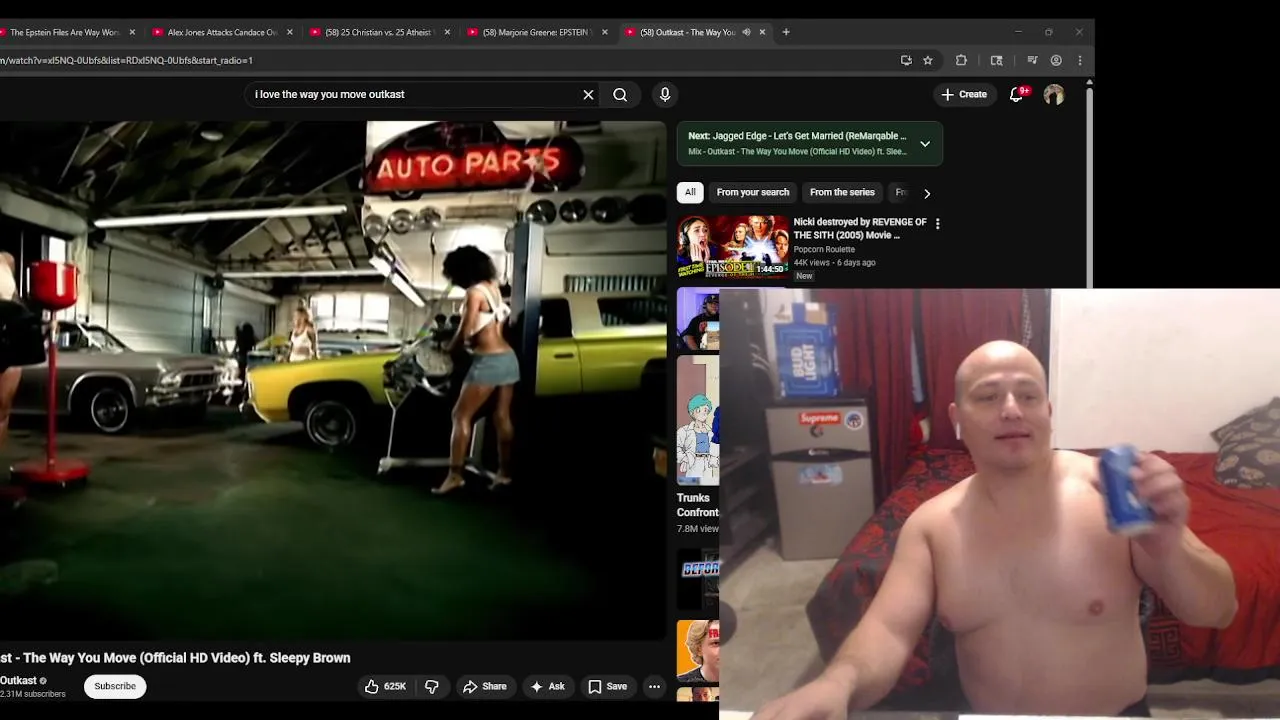Switch to Alex Jones Attacks Candace tab
Screen dimensions: 1280x720
[222, 32]
